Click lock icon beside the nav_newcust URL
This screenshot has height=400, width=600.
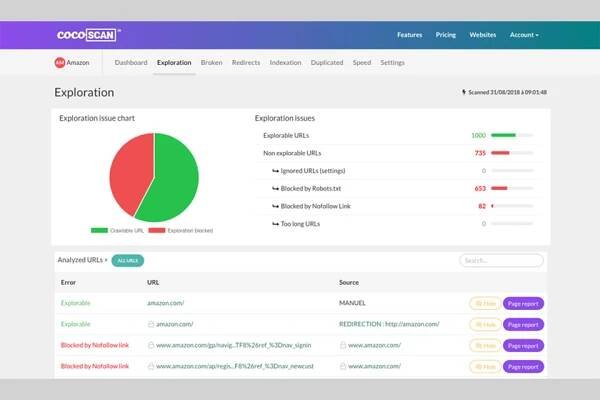coord(151,366)
